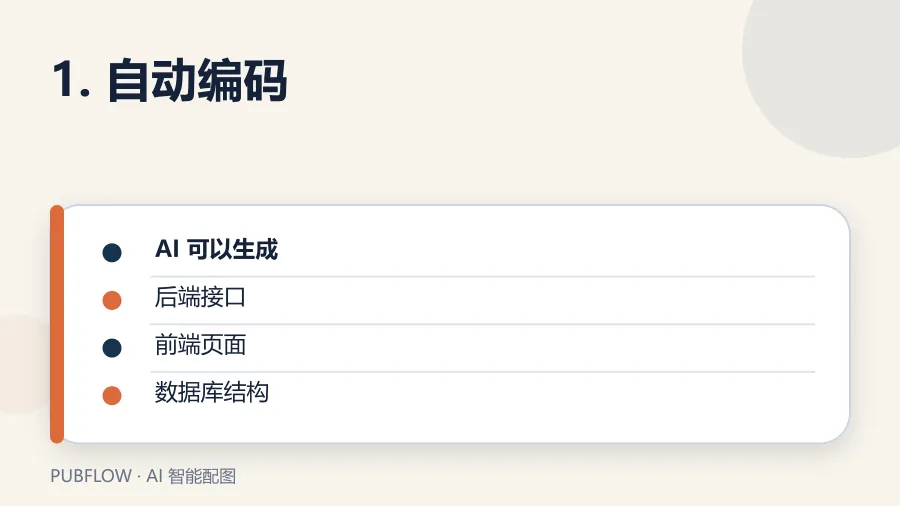Click the orange bullet beside 后端接口
This screenshot has height=506, width=900.
click(112, 300)
